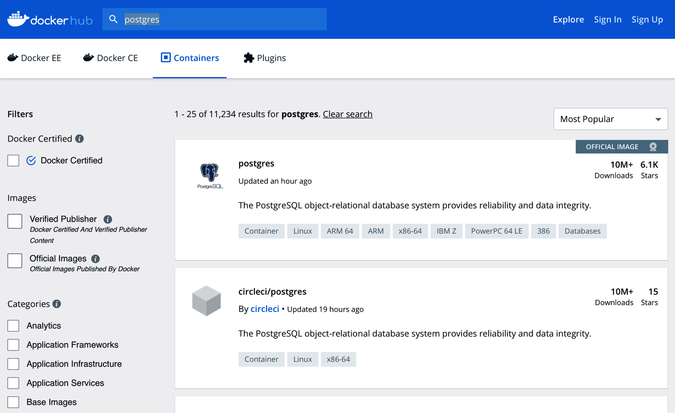The width and height of the screenshot is (675, 413).
Task: Tick the Application Frameworks checkbox
Action: pyautogui.click(x=13, y=345)
